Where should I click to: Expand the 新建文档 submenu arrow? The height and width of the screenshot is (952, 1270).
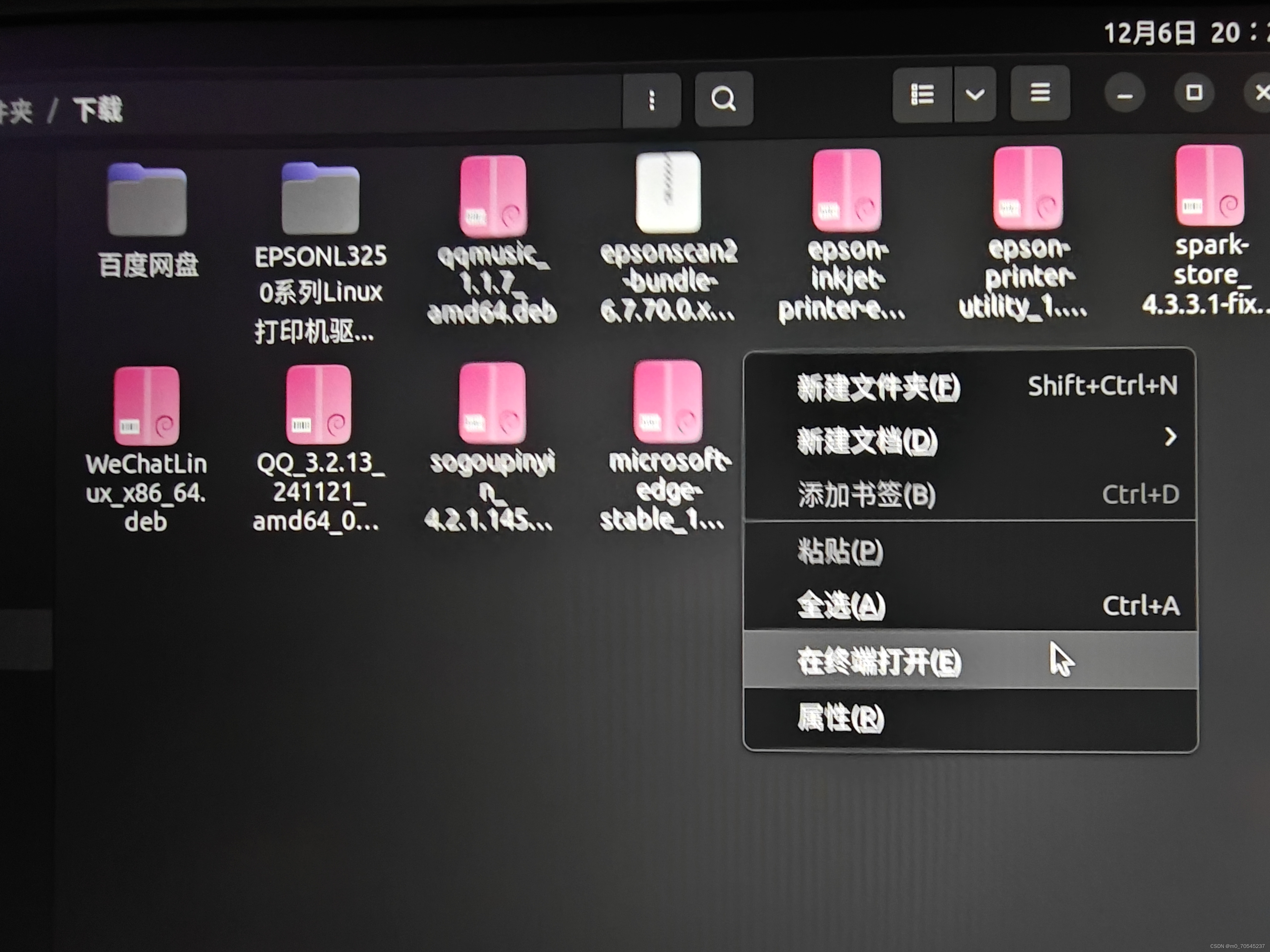[1170, 437]
